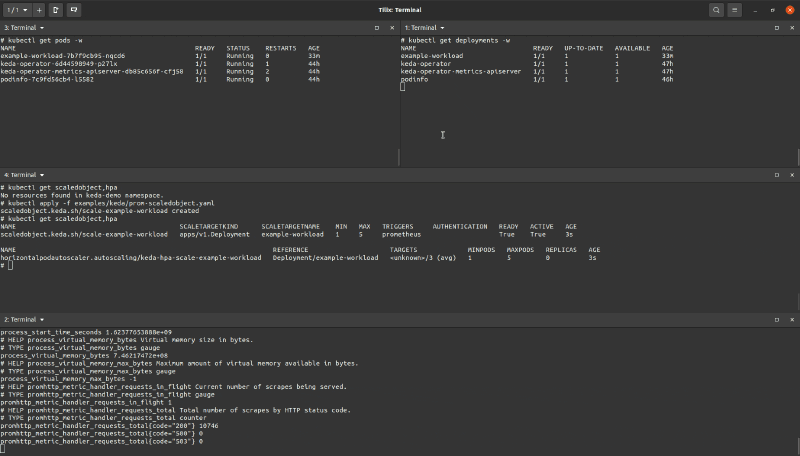Viewport: 800px width, 456px height.
Task: Click 'scaledobject.keda.sh/scale-example-workload created' line
Action: [100, 211]
